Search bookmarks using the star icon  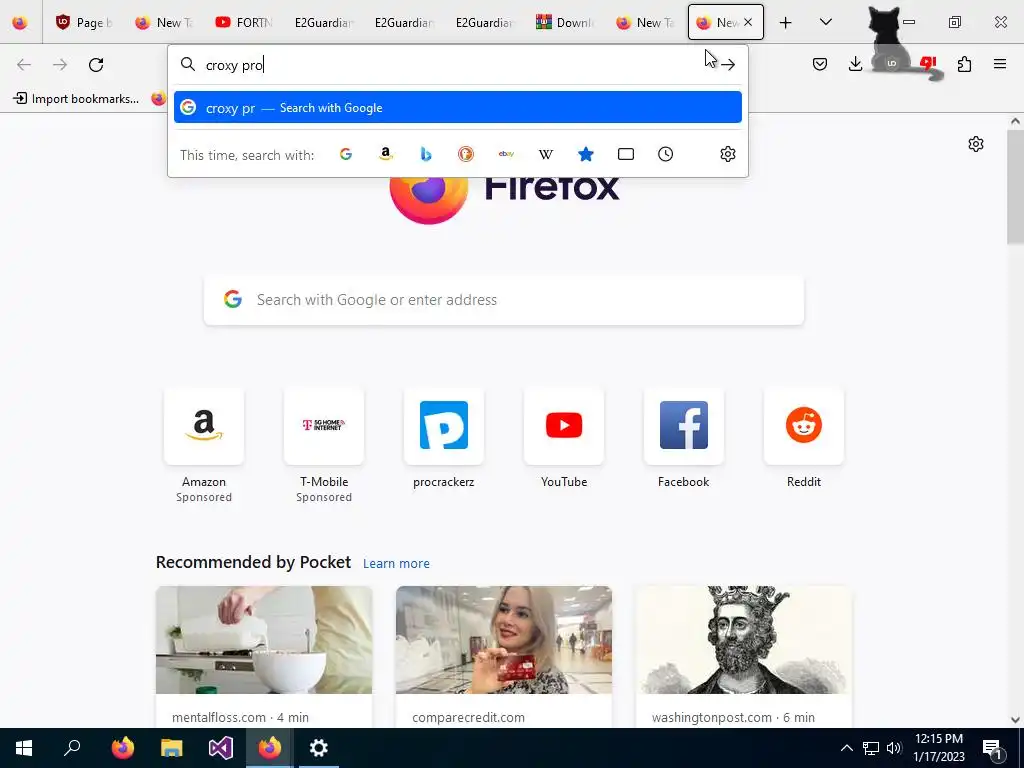(x=586, y=154)
